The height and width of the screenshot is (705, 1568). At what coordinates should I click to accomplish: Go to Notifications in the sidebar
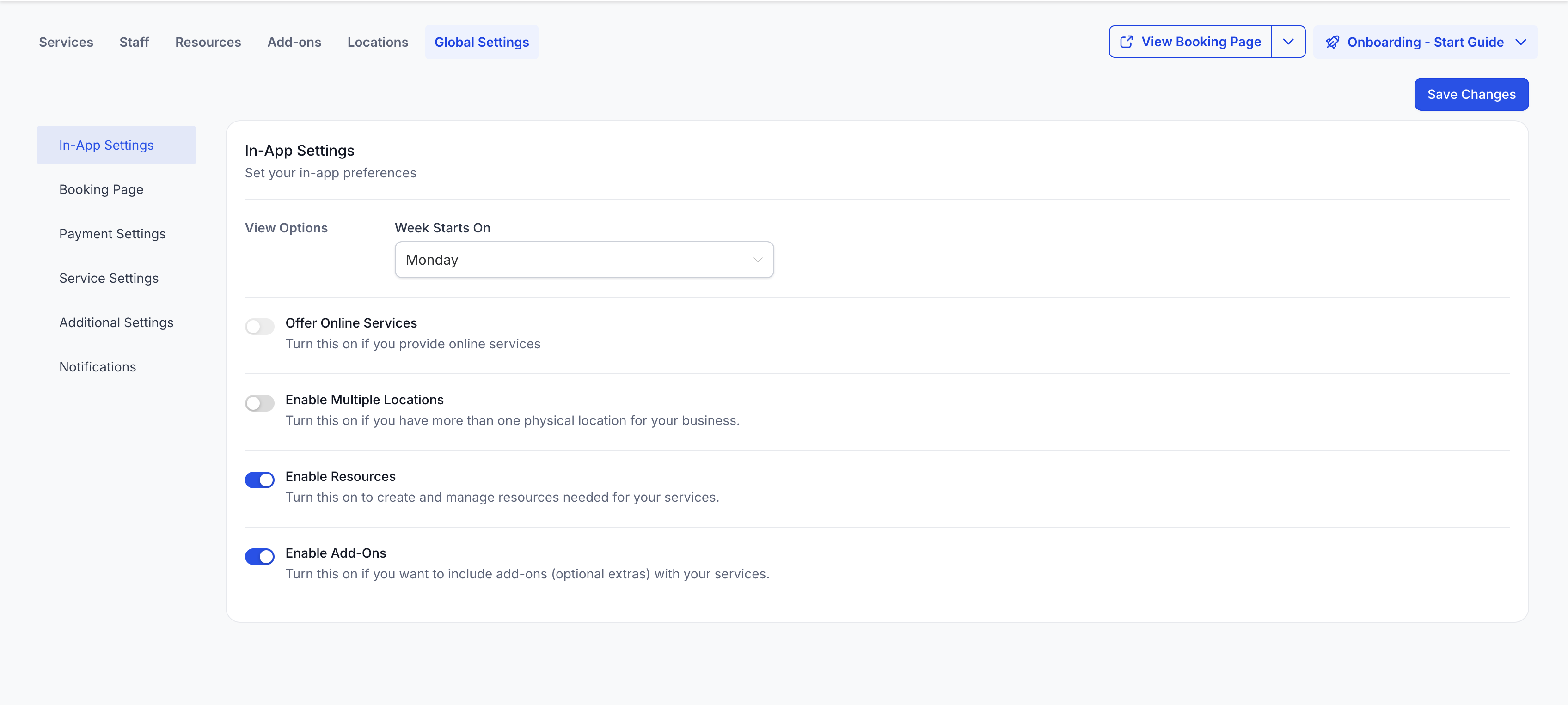pos(98,367)
